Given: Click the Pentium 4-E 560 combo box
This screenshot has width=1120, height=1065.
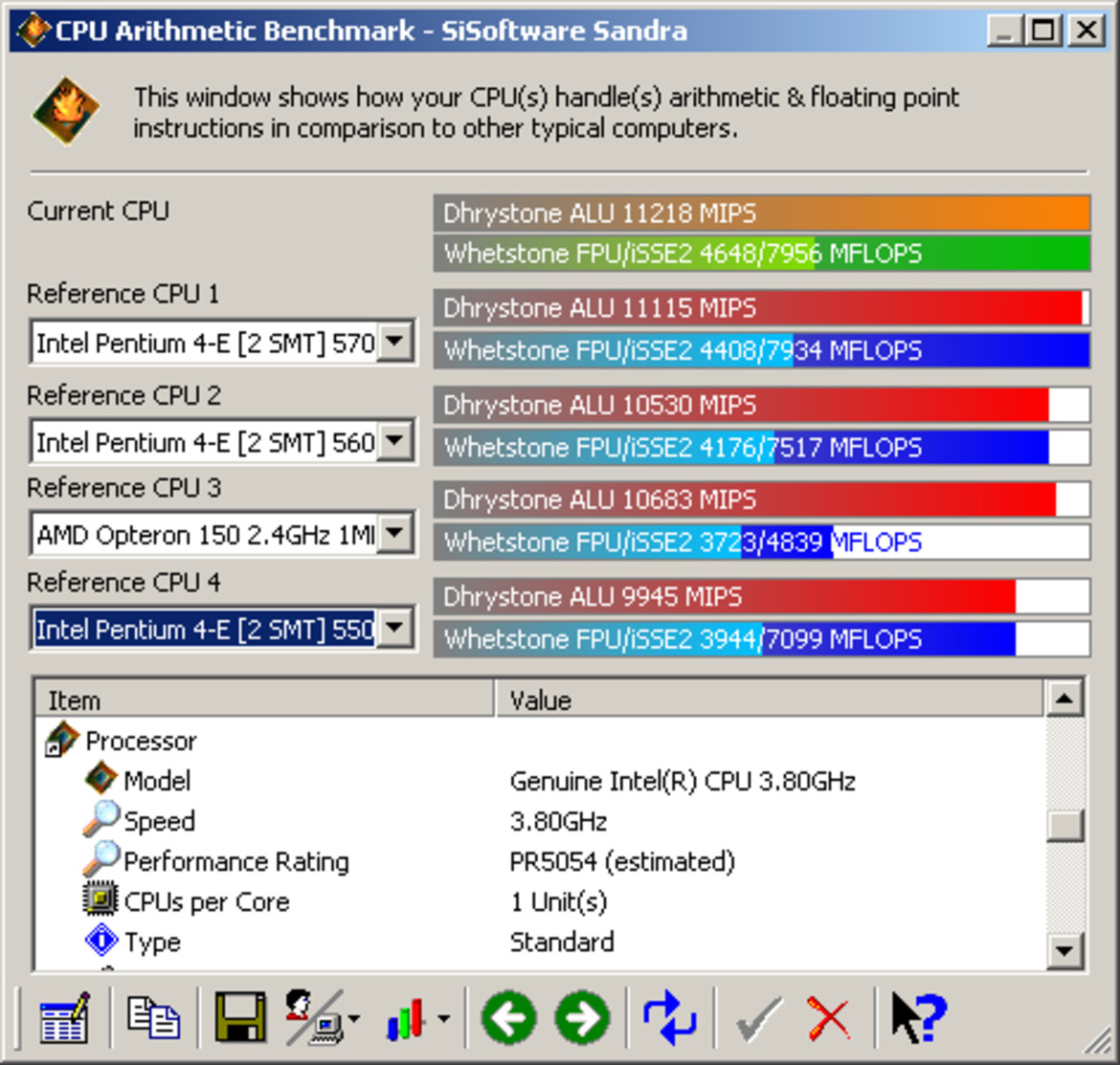Looking at the screenshot, I should (222, 442).
